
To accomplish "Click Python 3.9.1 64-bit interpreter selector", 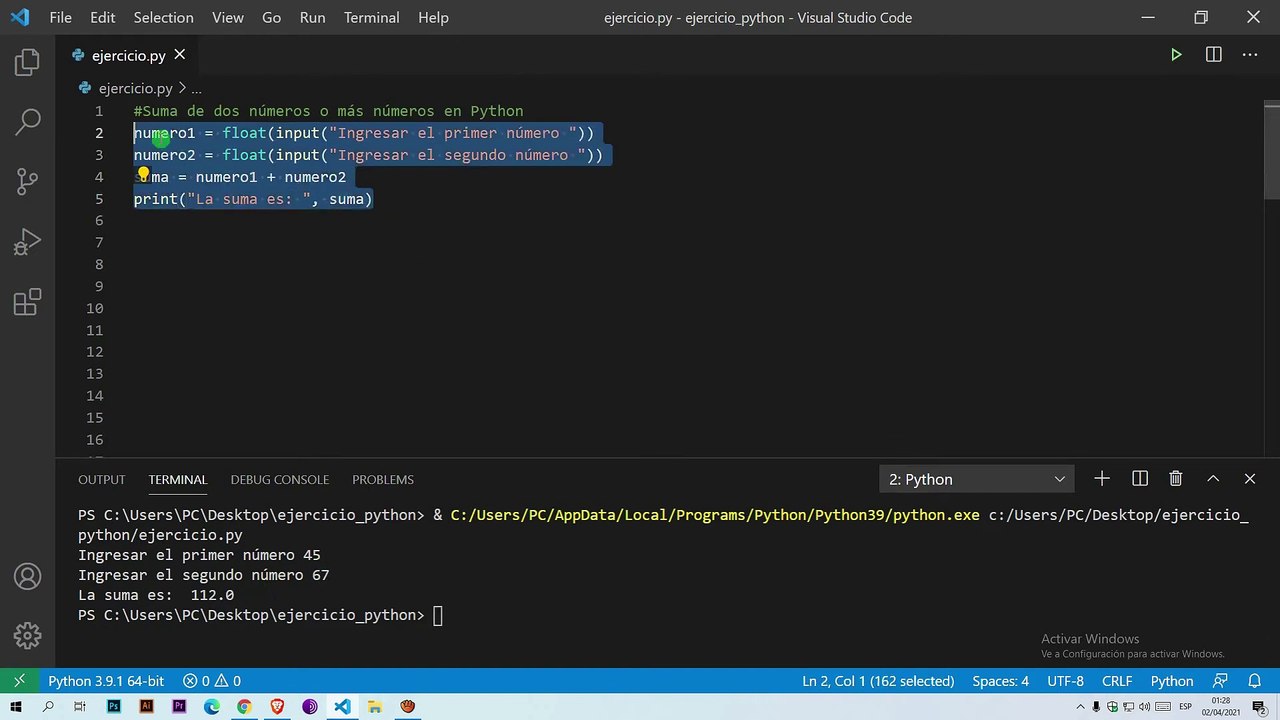I will (x=106, y=681).
